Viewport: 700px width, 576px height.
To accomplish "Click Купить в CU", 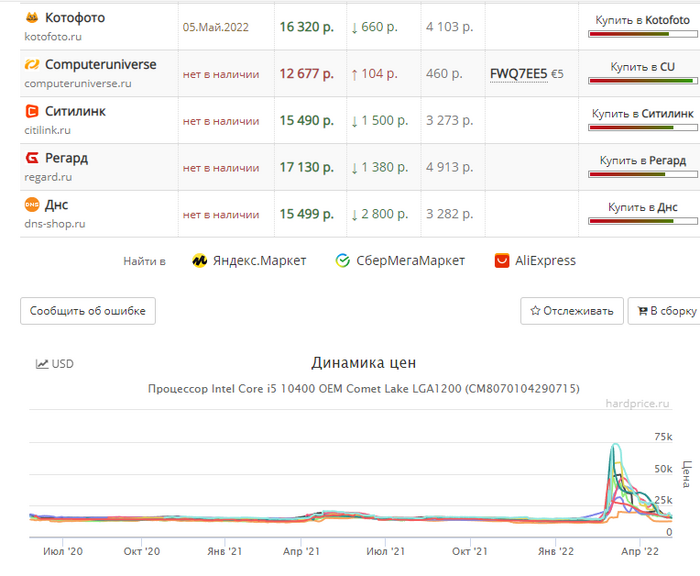I will pos(642,67).
